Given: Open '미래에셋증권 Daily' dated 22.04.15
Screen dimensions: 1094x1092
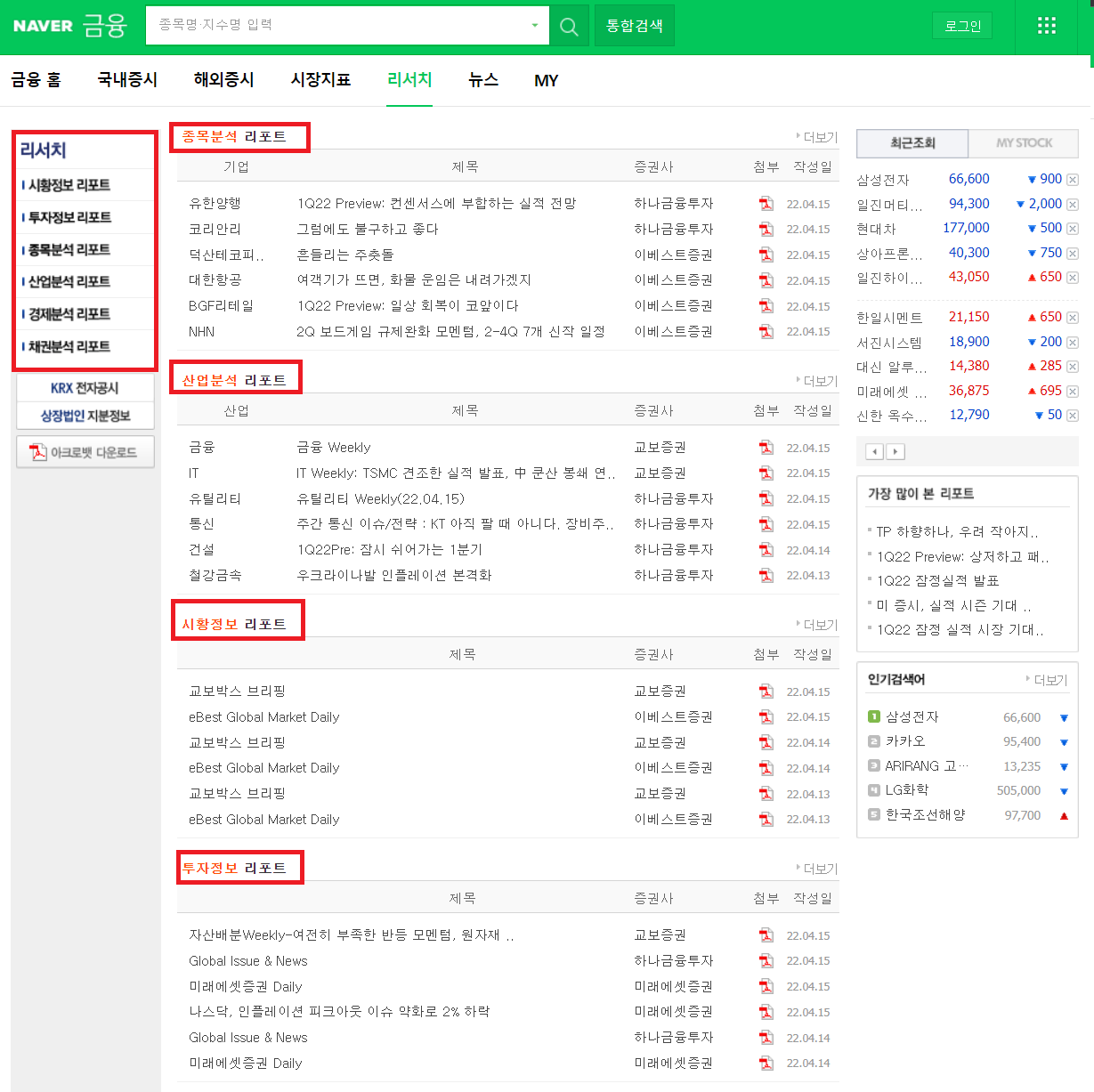Looking at the screenshot, I should [x=245, y=986].
